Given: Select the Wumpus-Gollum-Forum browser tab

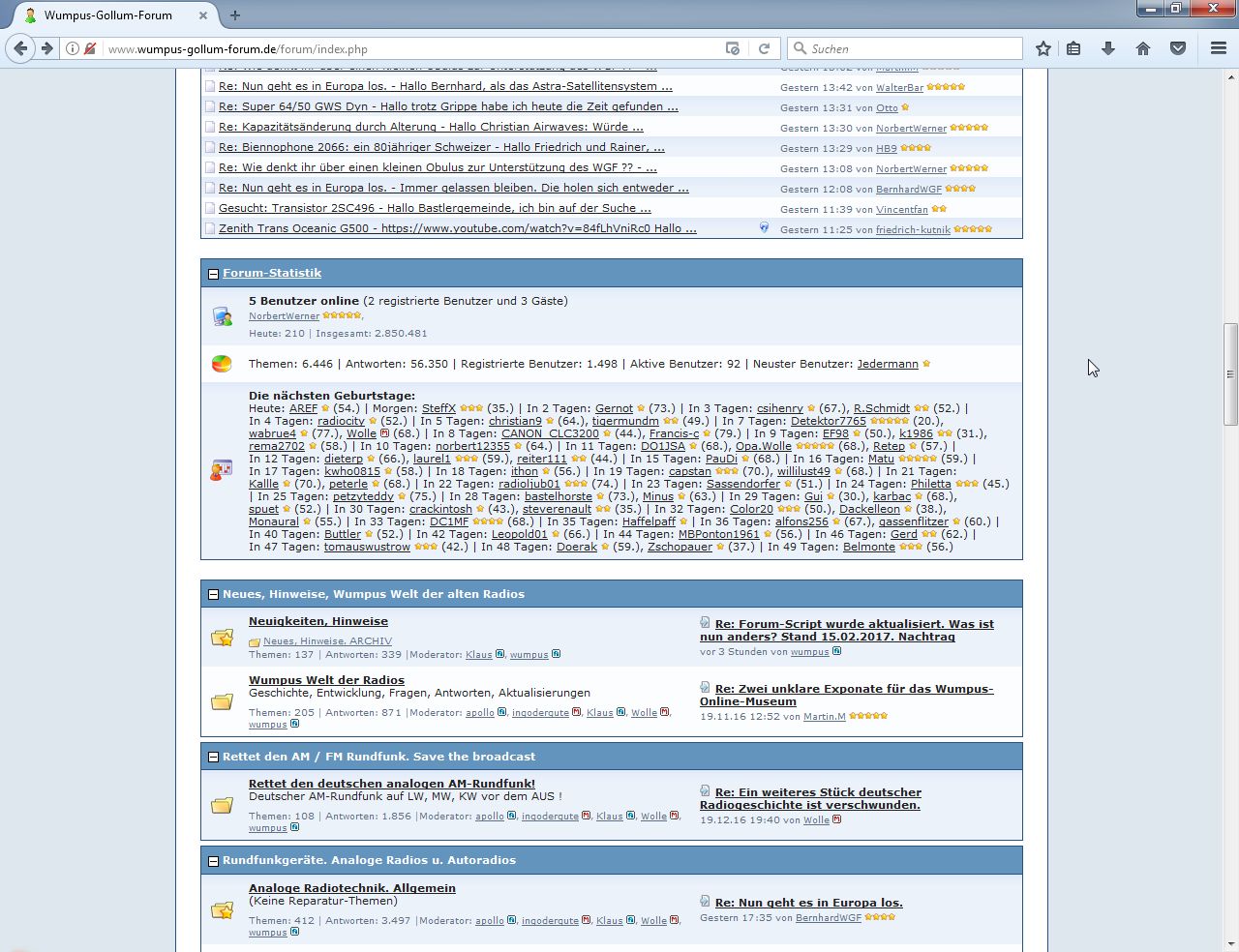Looking at the screenshot, I should [107, 15].
